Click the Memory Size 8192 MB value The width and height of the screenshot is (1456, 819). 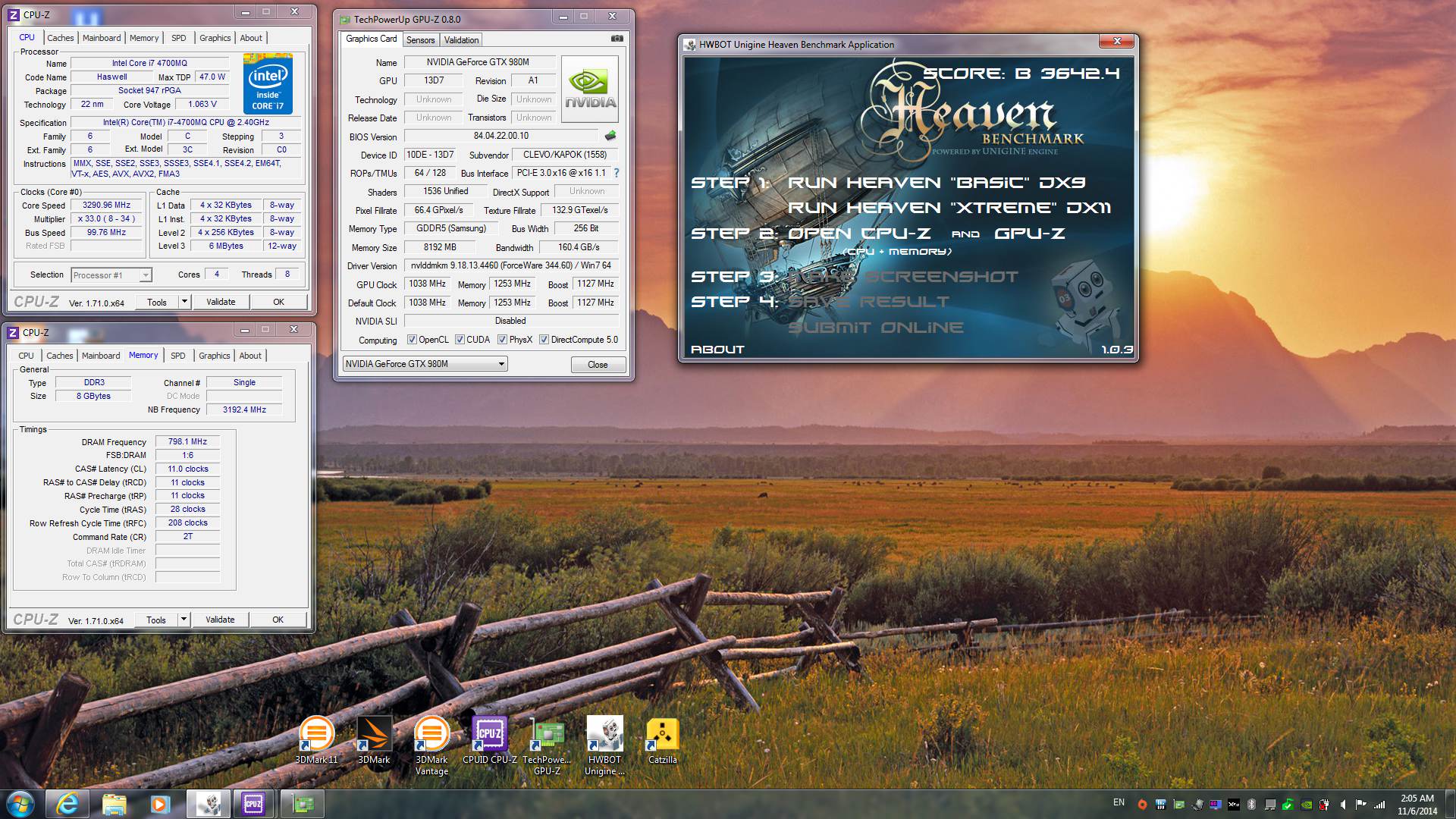coord(440,247)
